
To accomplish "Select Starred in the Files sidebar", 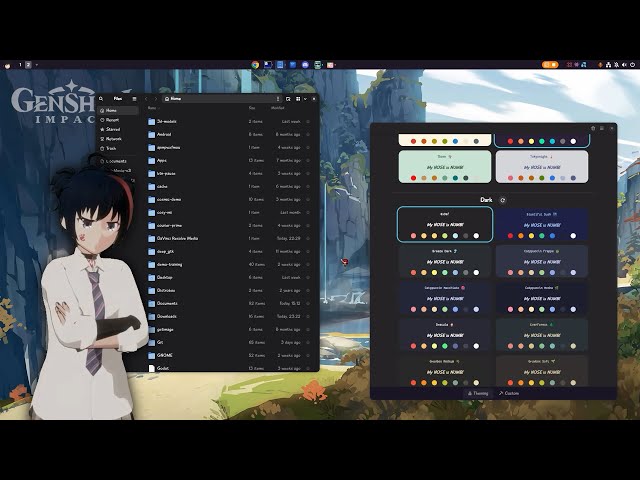I will [118, 129].
